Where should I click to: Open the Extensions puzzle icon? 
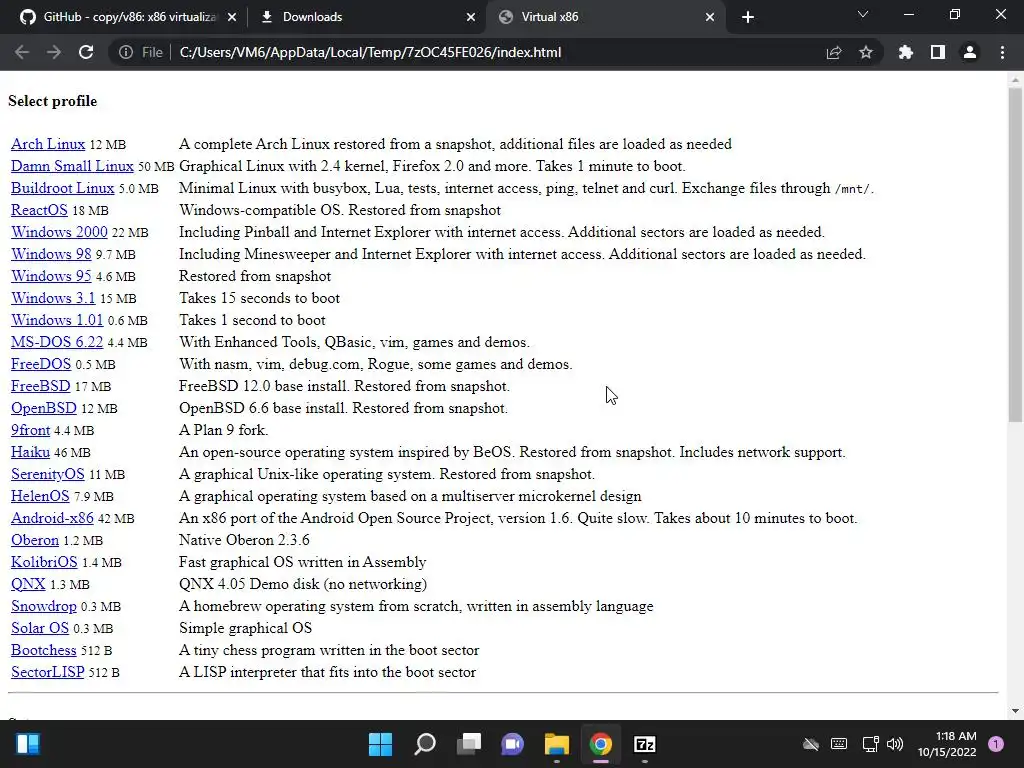906,52
